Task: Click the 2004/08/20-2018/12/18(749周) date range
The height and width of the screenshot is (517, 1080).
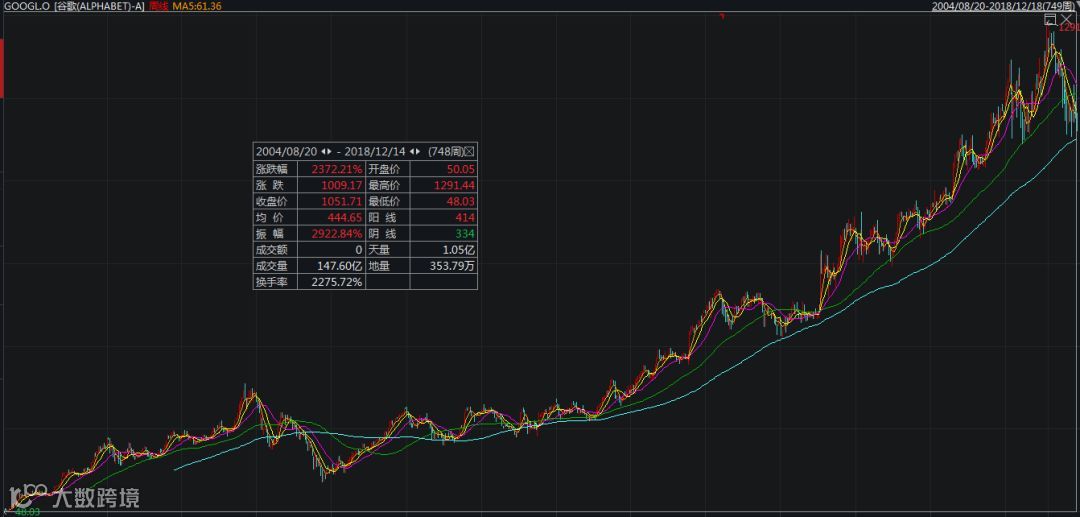Action: pyautogui.click(x=1003, y=6)
